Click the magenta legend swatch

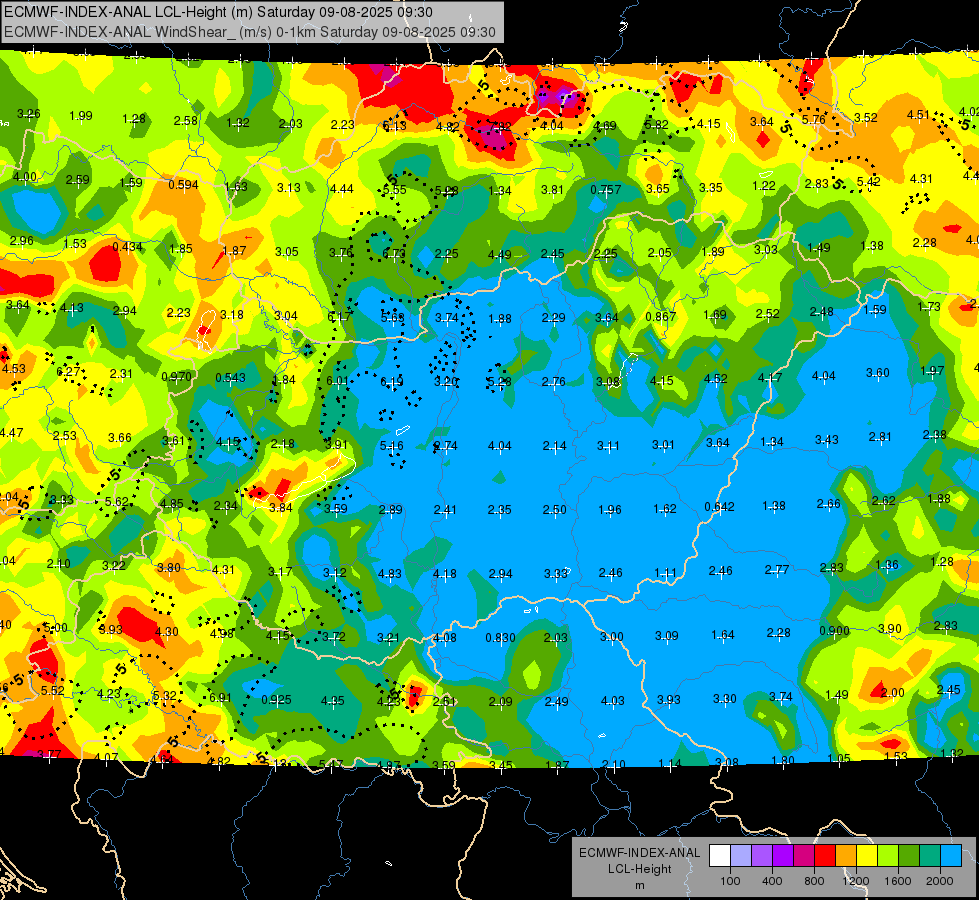point(804,856)
